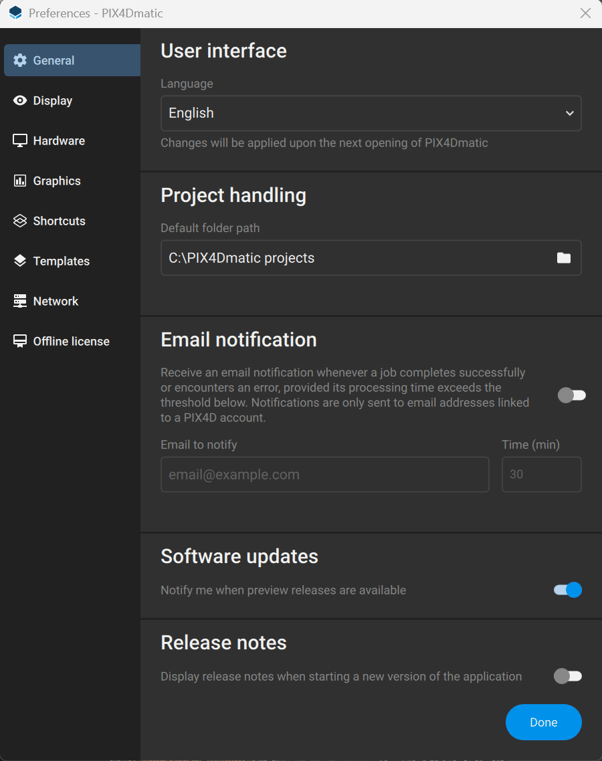Click the Shortcuts layered icon
This screenshot has height=761, width=602.
(20, 221)
